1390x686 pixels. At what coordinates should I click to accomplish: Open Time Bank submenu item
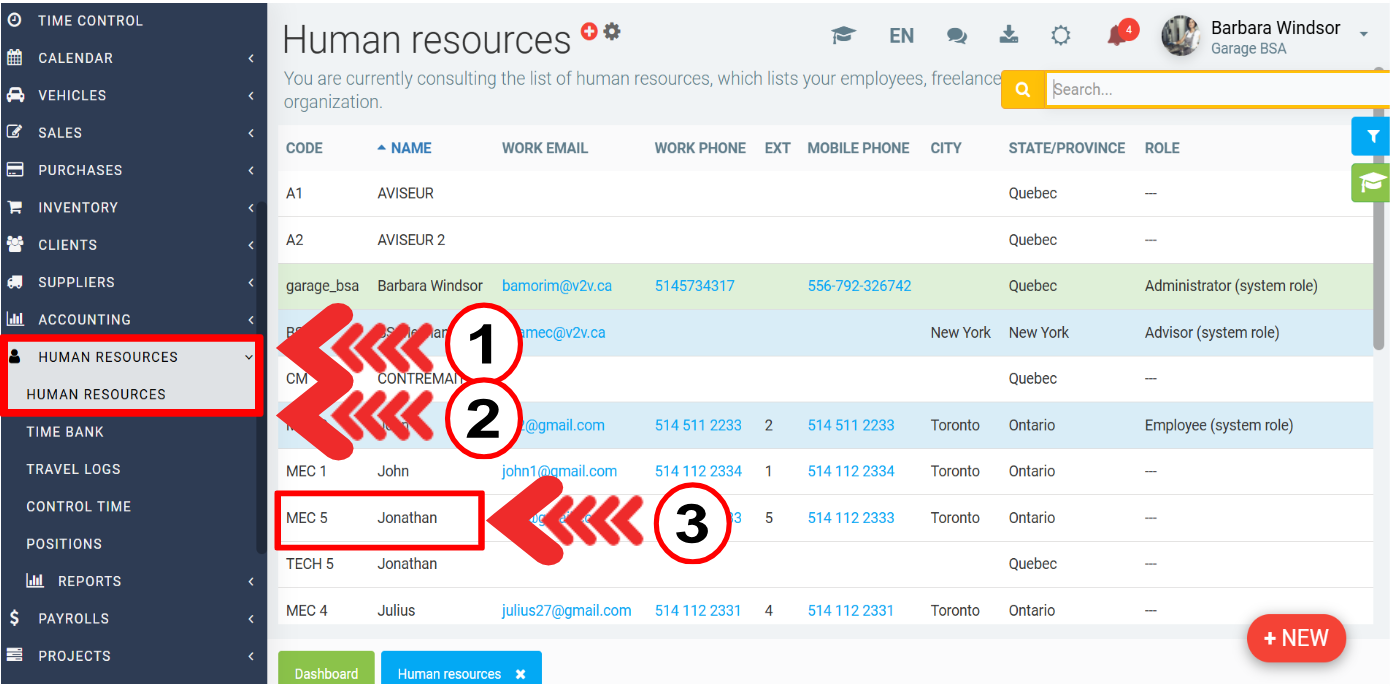coord(65,431)
